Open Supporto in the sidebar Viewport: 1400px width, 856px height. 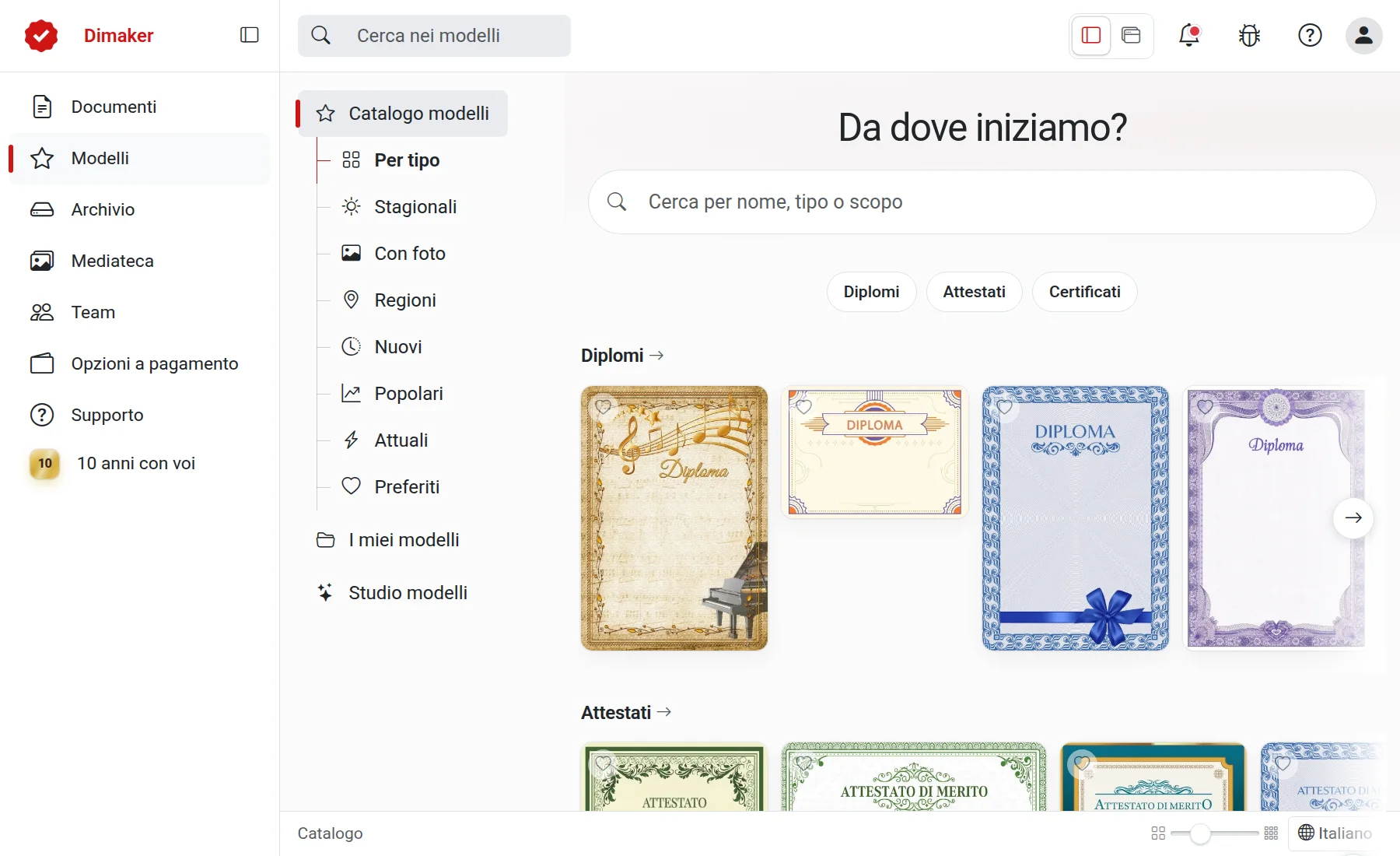pos(139,415)
